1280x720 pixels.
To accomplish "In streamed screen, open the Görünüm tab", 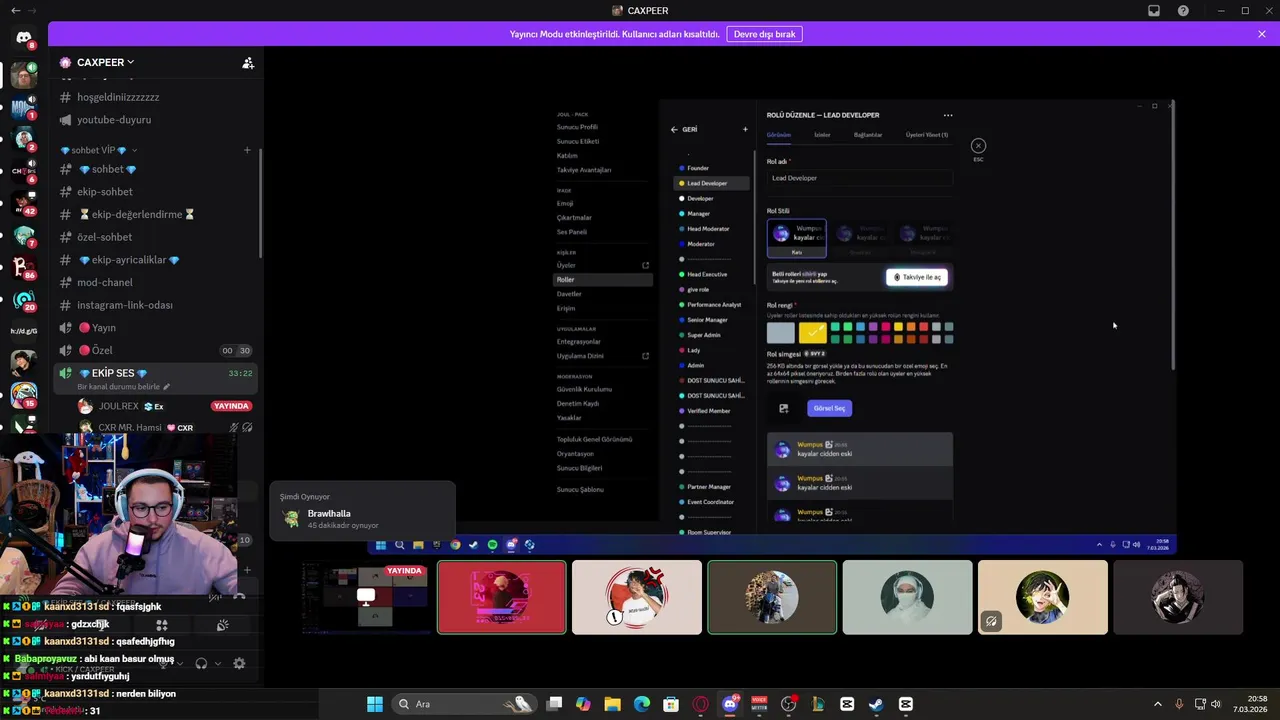I will click(x=778, y=135).
